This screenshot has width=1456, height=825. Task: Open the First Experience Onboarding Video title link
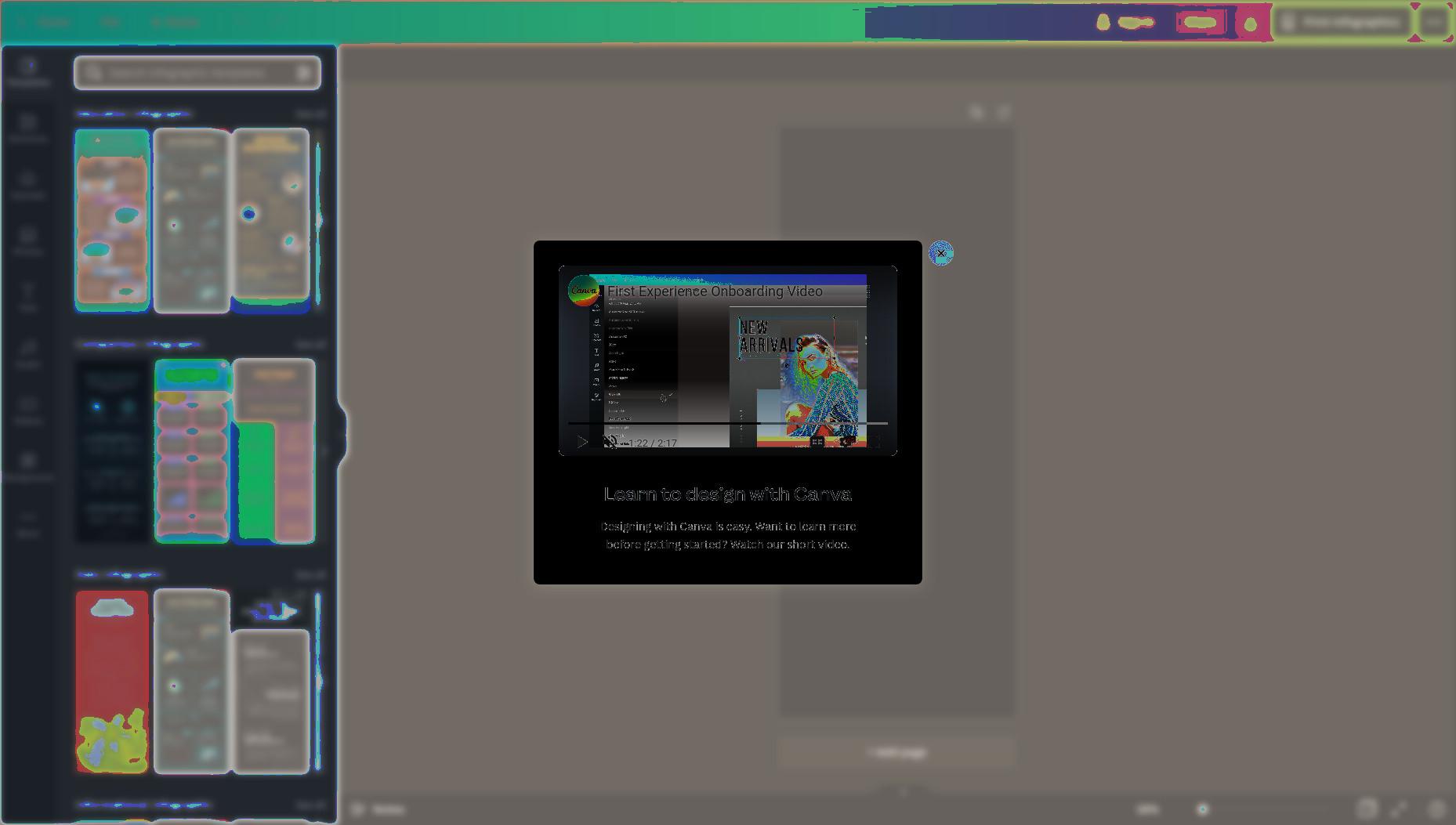tap(715, 291)
